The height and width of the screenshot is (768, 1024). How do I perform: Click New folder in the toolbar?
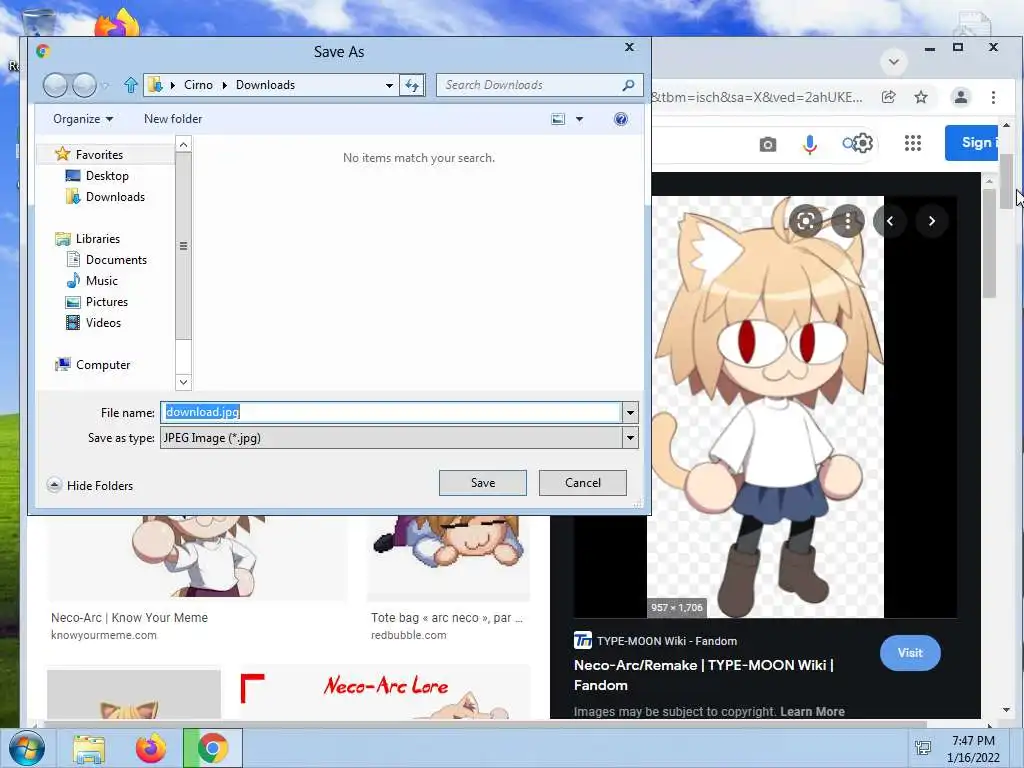(173, 119)
